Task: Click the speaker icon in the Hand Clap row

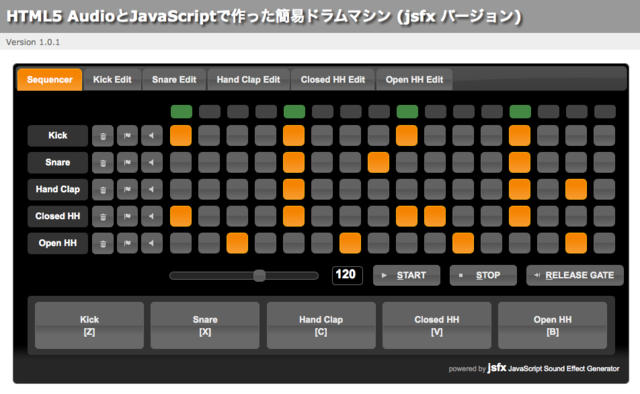Action: tap(152, 189)
